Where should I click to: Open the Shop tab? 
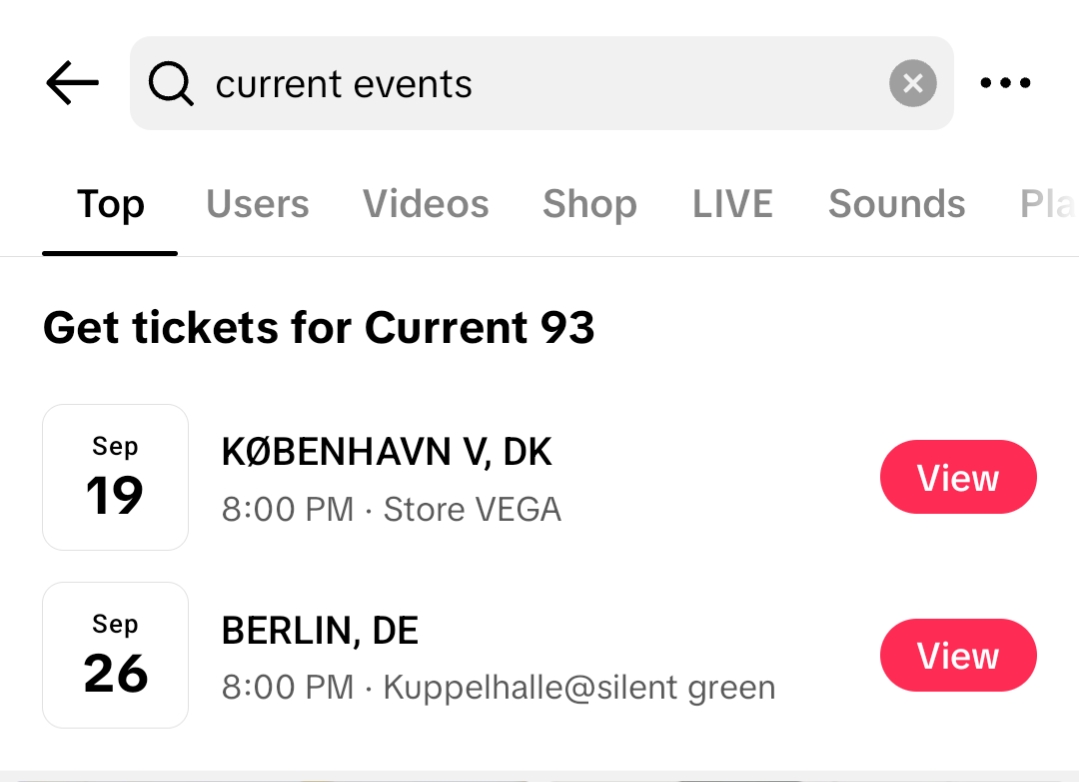click(589, 204)
